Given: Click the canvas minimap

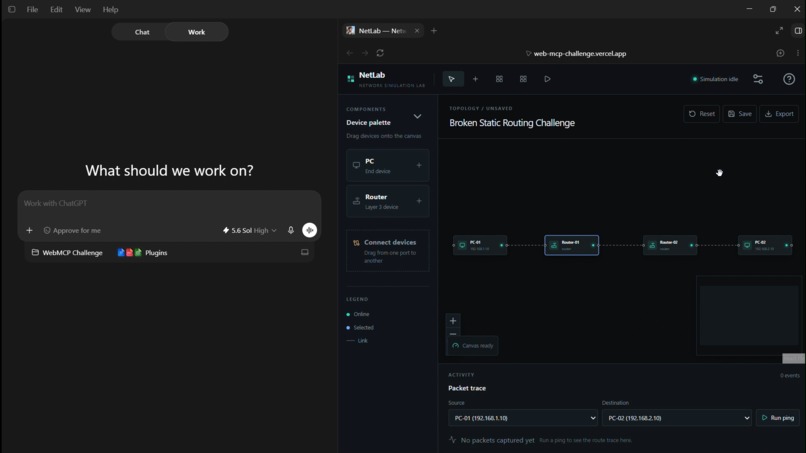Looking at the screenshot, I should [x=748, y=316].
